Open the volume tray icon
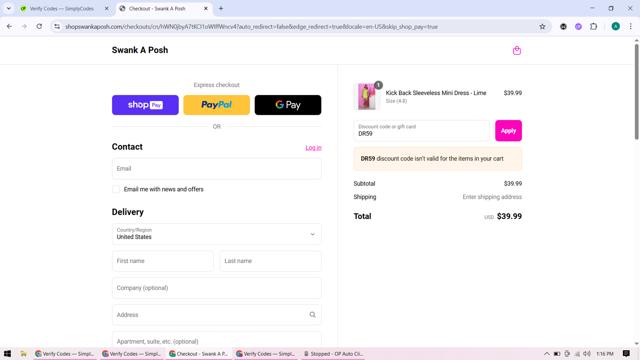Viewport: 640px width, 360px height. [x=587, y=354]
